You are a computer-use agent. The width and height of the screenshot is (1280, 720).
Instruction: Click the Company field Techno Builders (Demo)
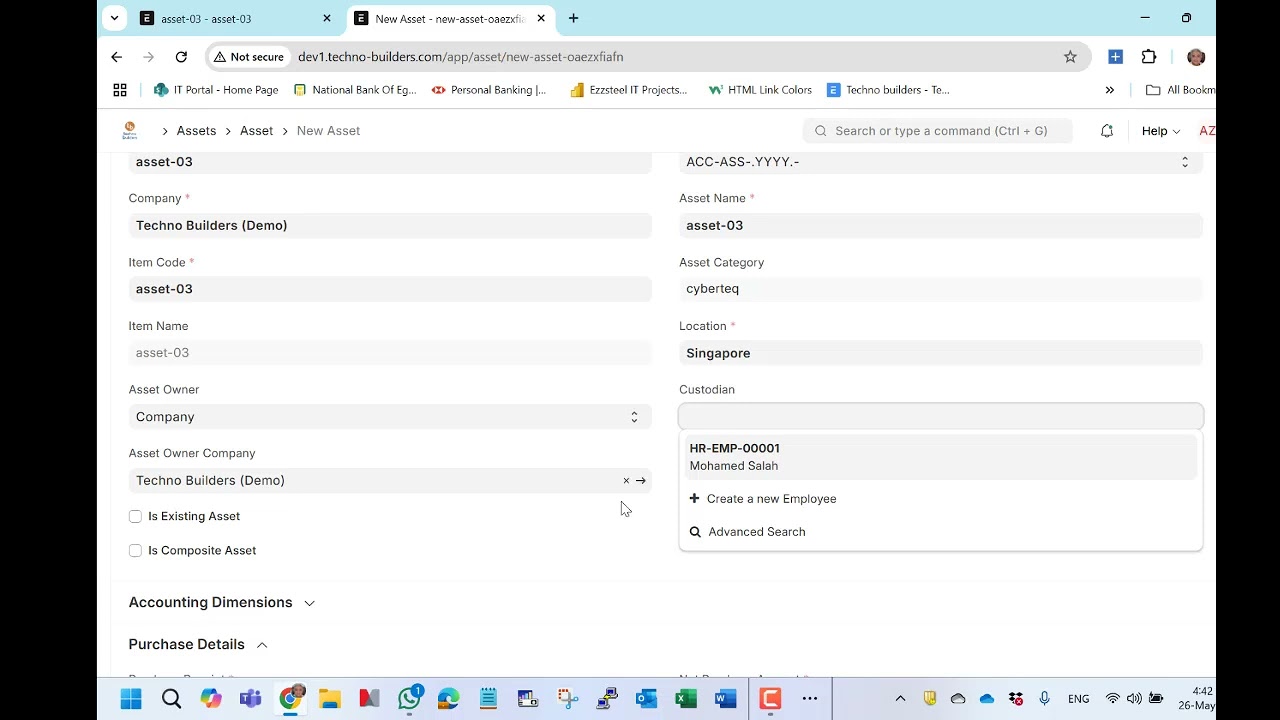tap(390, 226)
